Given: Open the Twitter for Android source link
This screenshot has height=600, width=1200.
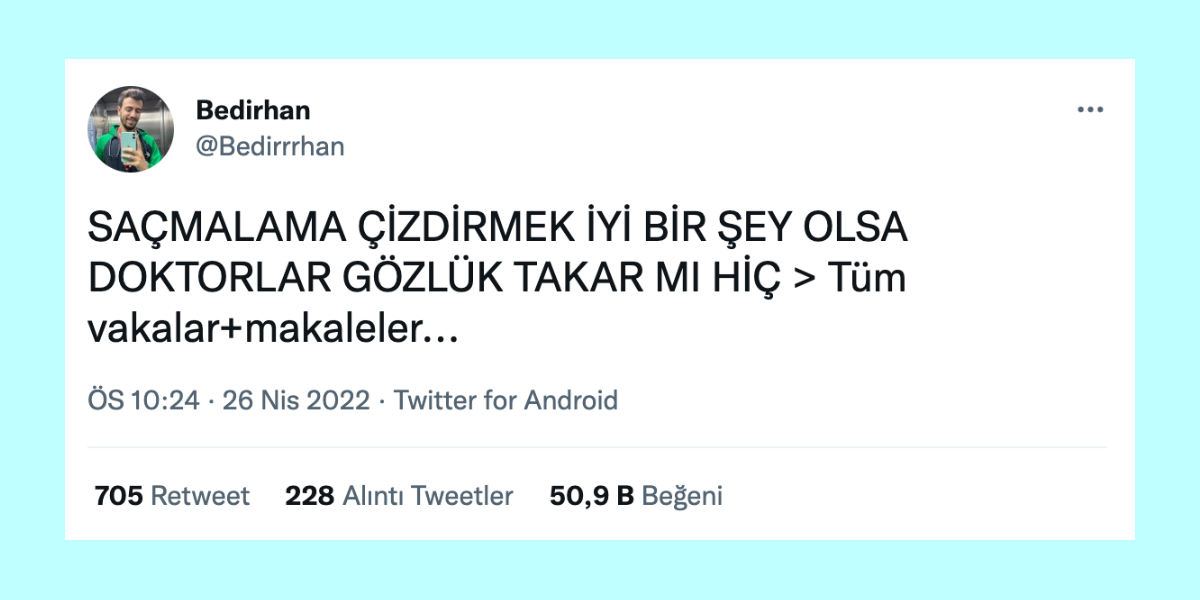Looking at the screenshot, I should [506, 401].
